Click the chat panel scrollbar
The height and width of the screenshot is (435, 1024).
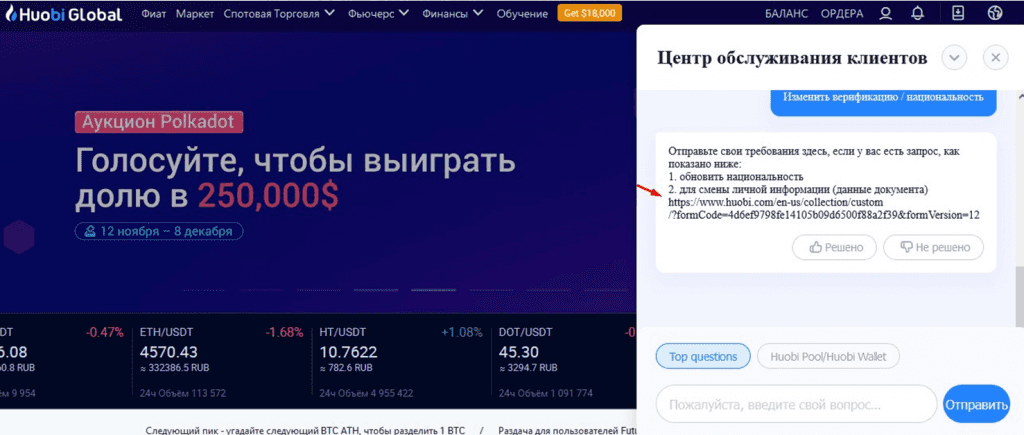(x=1019, y=296)
